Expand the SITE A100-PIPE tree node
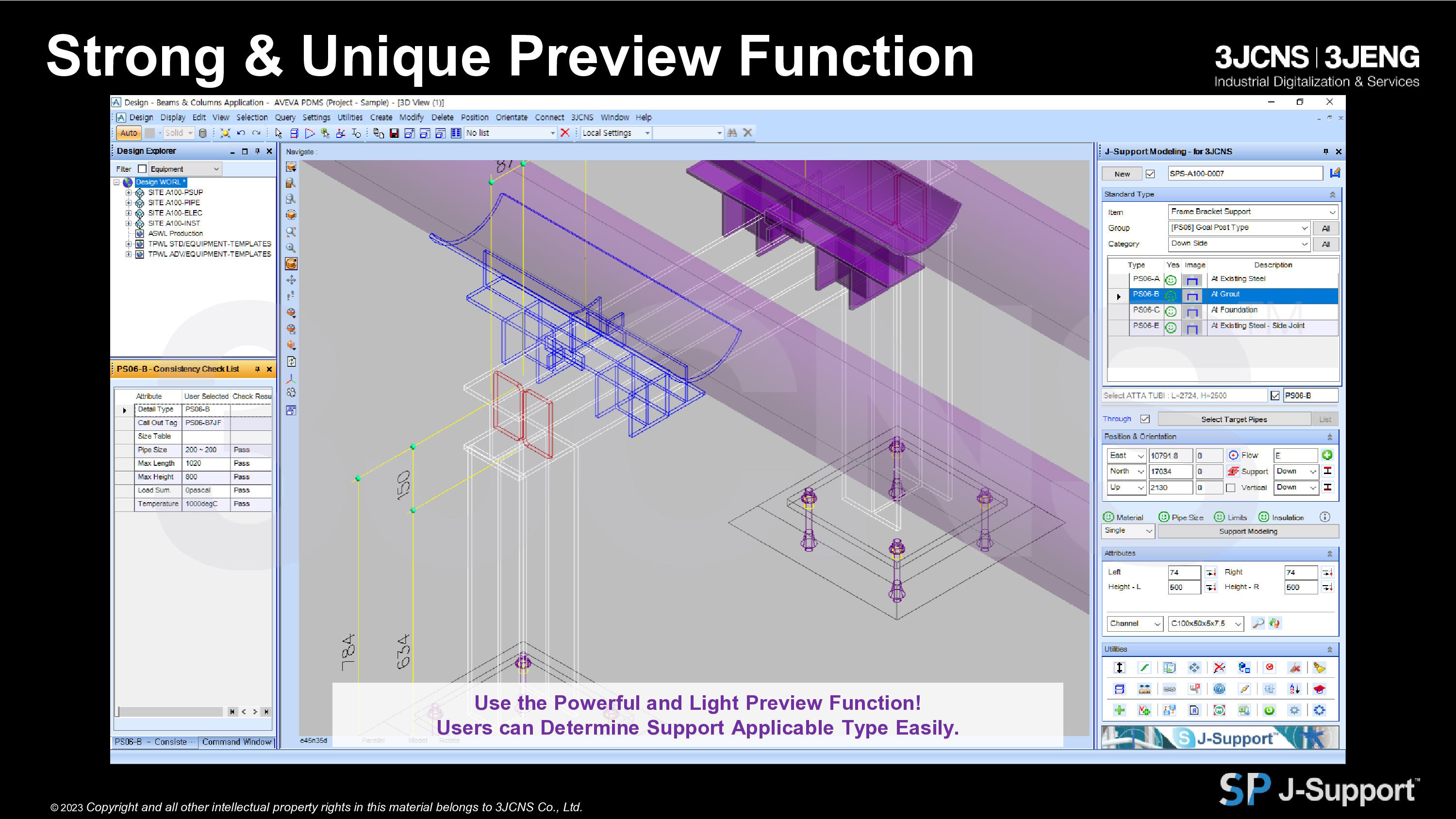Image resolution: width=1456 pixels, height=819 pixels. pyautogui.click(x=128, y=202)
